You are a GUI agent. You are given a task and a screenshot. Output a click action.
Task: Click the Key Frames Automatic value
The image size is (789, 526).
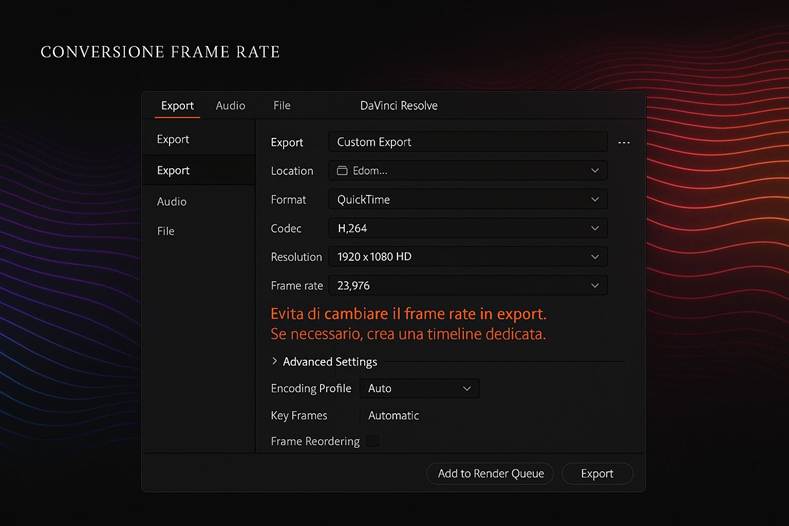(393, 415)
